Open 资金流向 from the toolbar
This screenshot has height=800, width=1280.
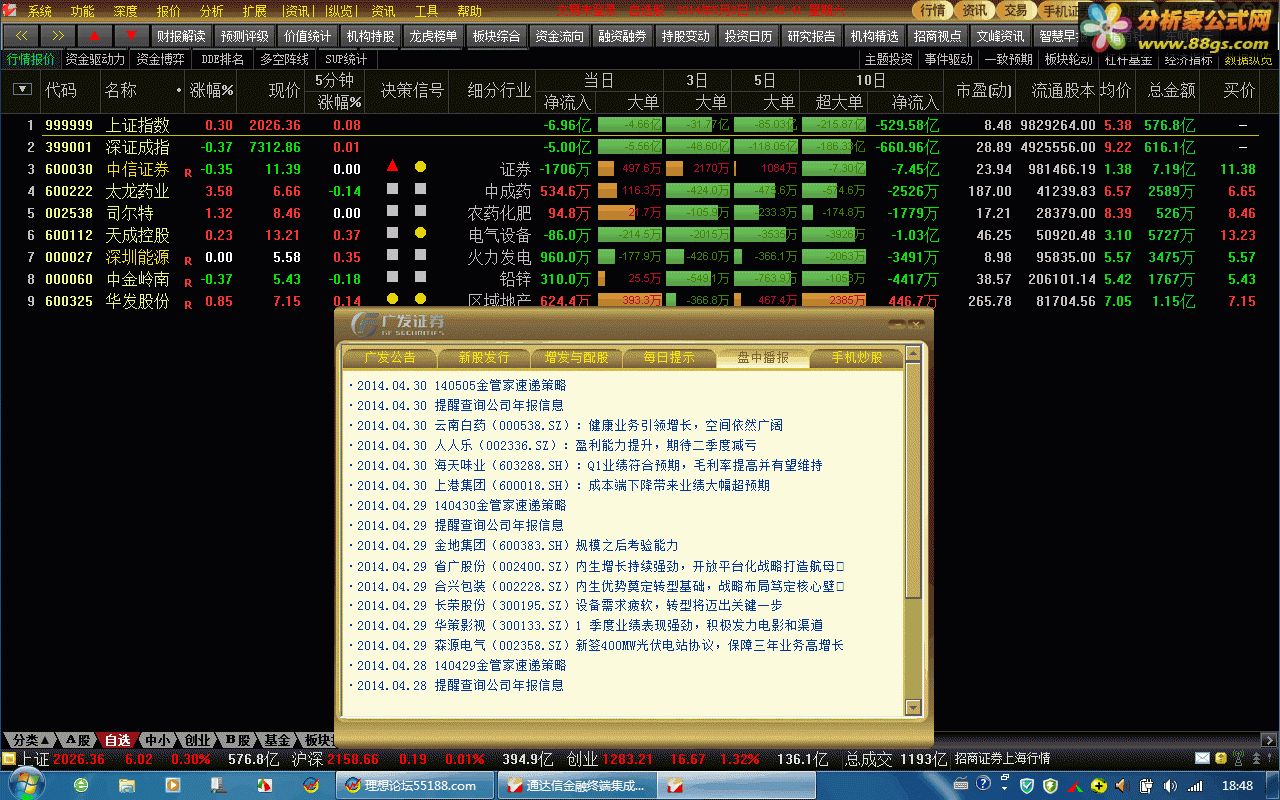coord(559,36)
